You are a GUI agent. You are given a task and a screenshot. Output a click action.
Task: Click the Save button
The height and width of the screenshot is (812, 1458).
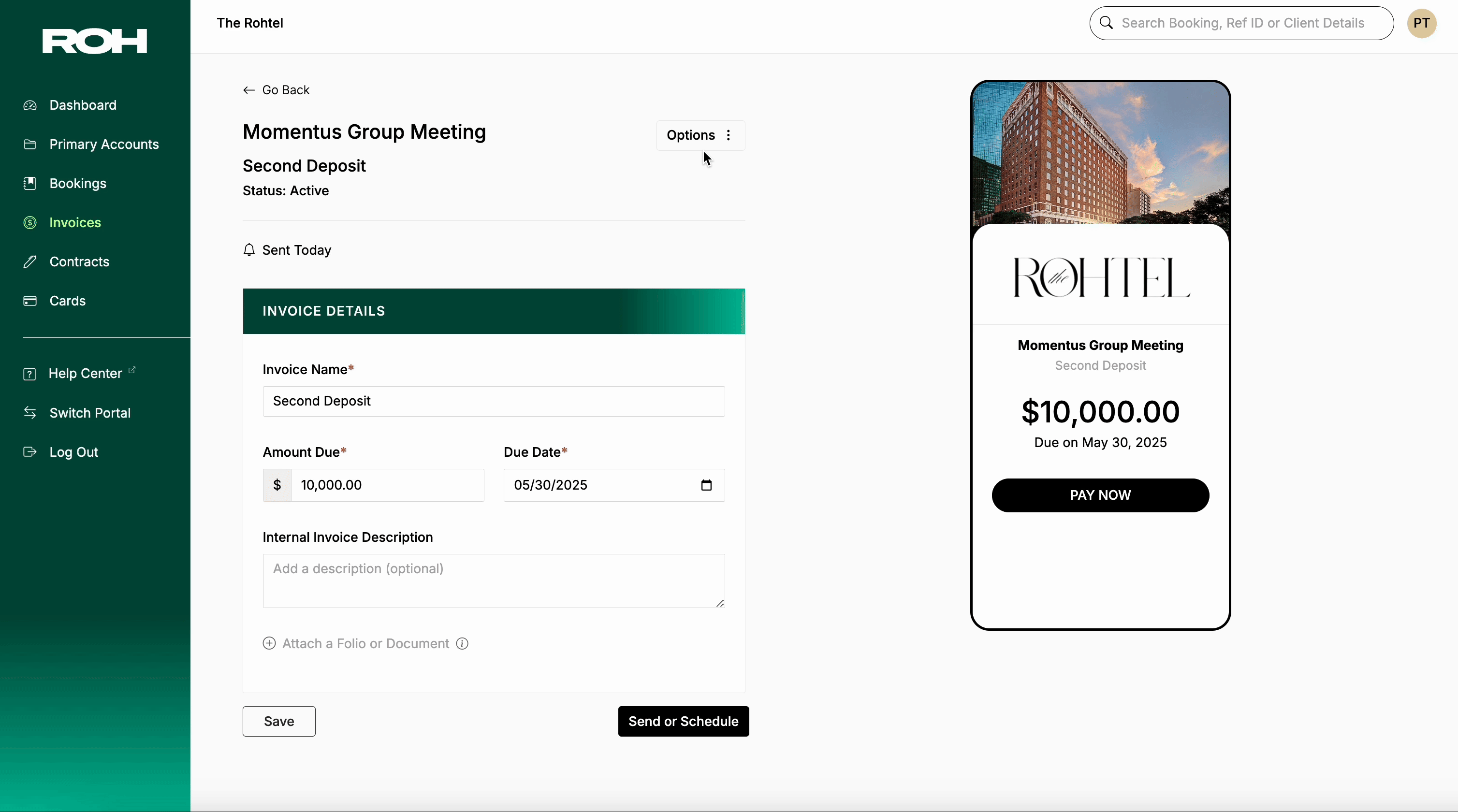279,721
